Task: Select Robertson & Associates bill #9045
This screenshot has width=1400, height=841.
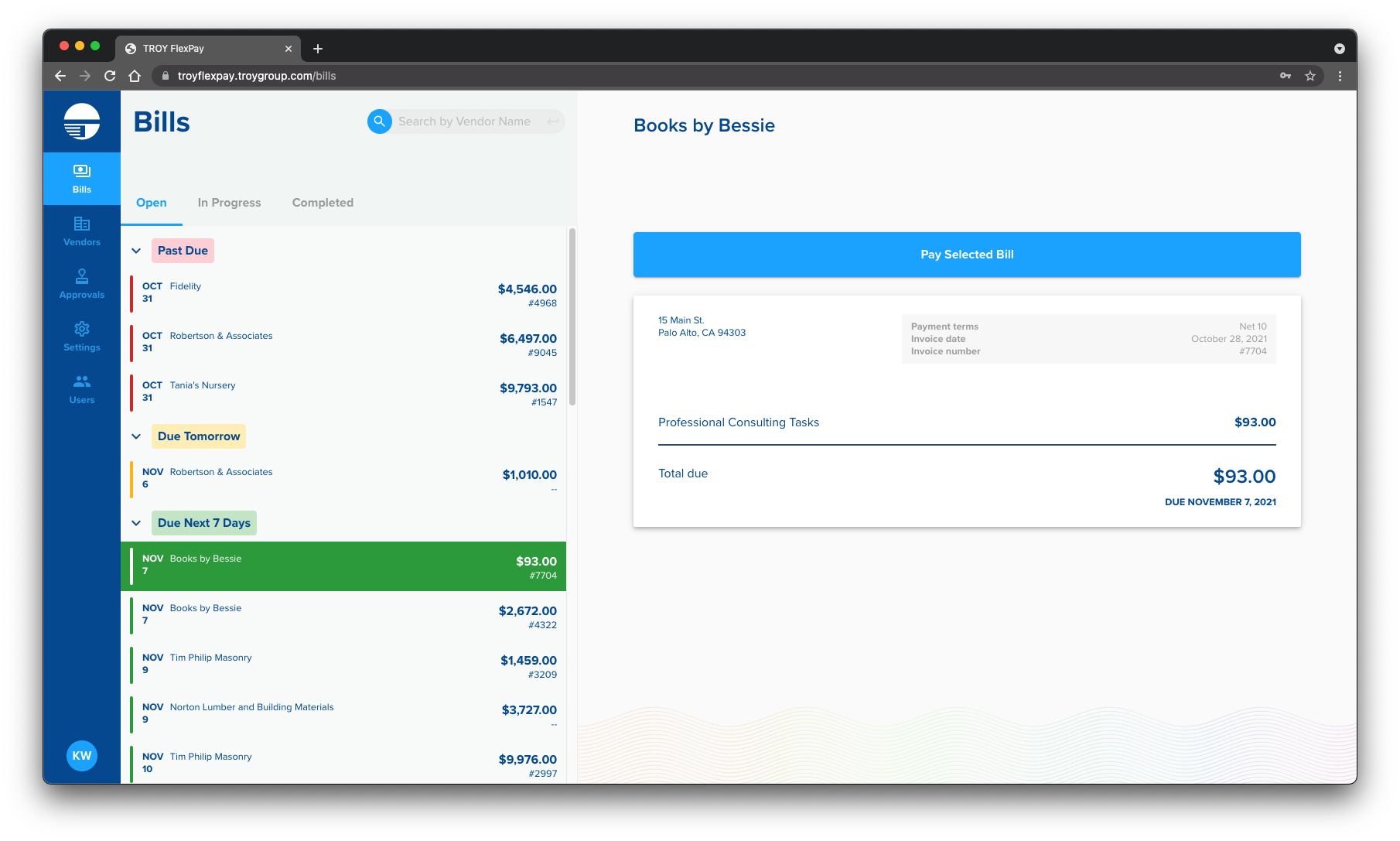Action: [343, 344]
